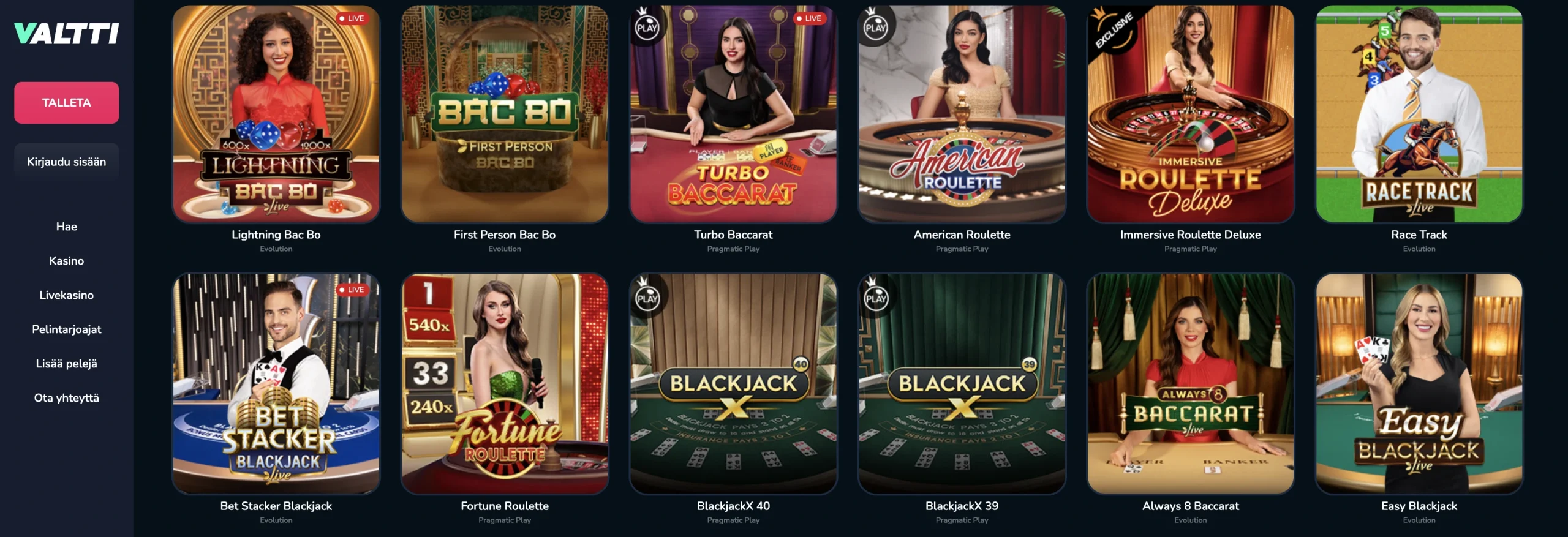Go to the Kasino section
The width and height of the screenshot is (1568, 537).
point(66,261)
